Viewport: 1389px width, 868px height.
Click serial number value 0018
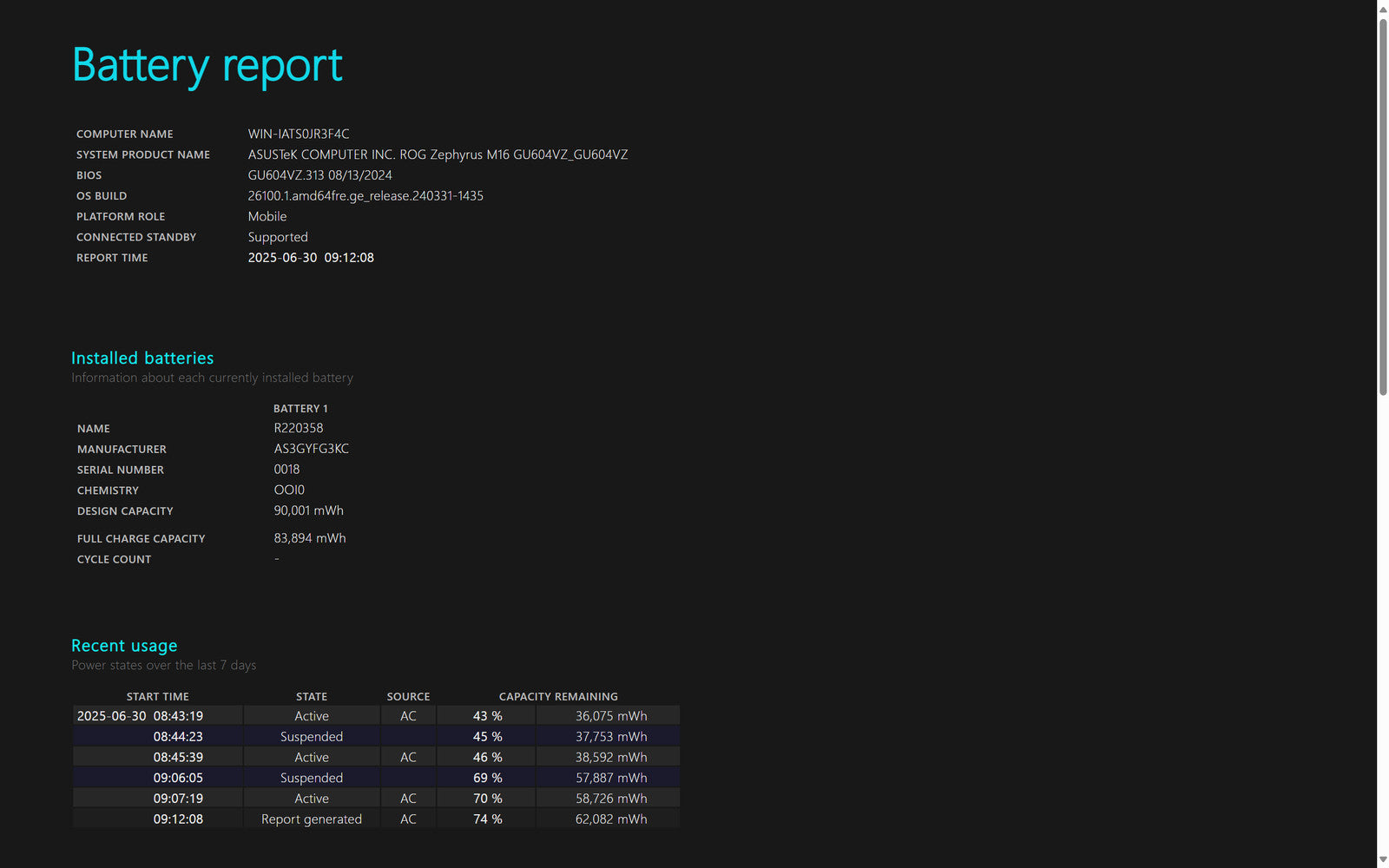click(x=286, y=470)
